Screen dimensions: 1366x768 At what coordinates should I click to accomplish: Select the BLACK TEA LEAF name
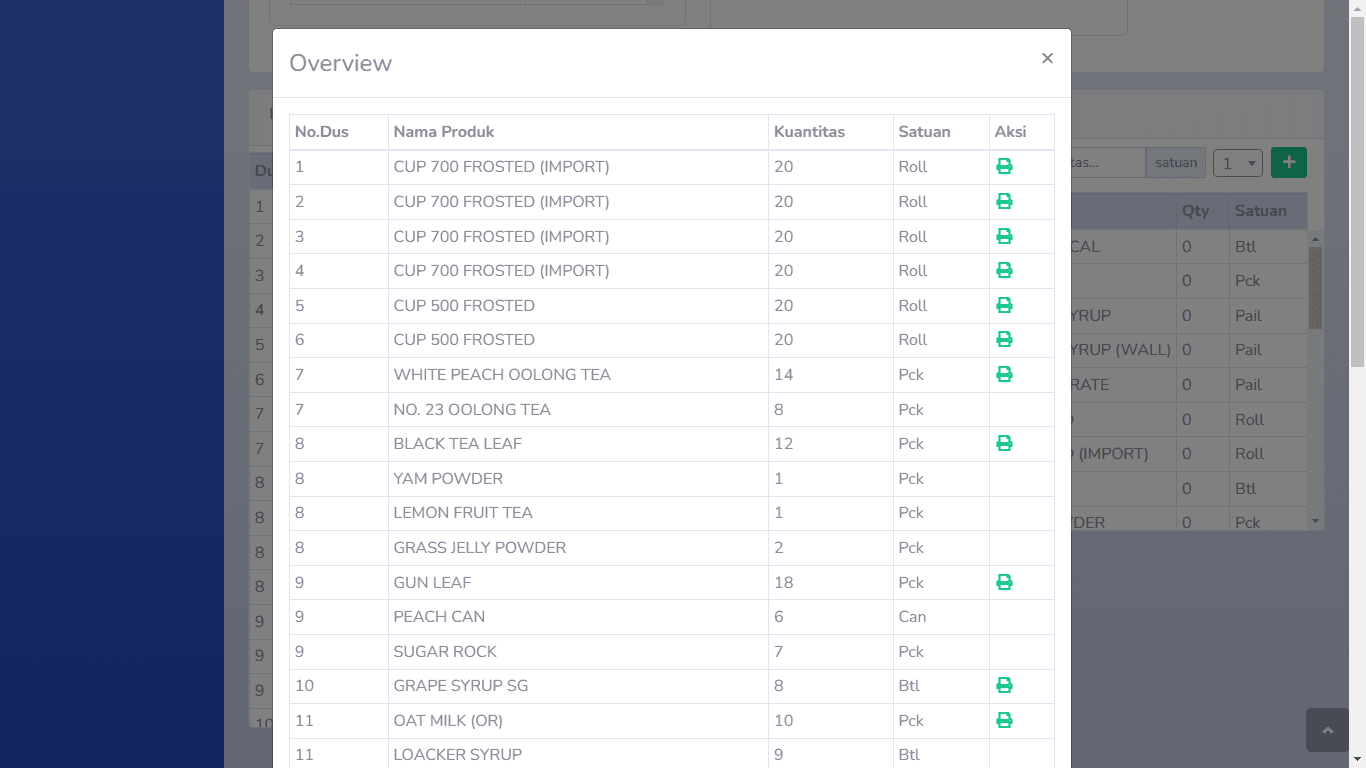click(458, 444)
